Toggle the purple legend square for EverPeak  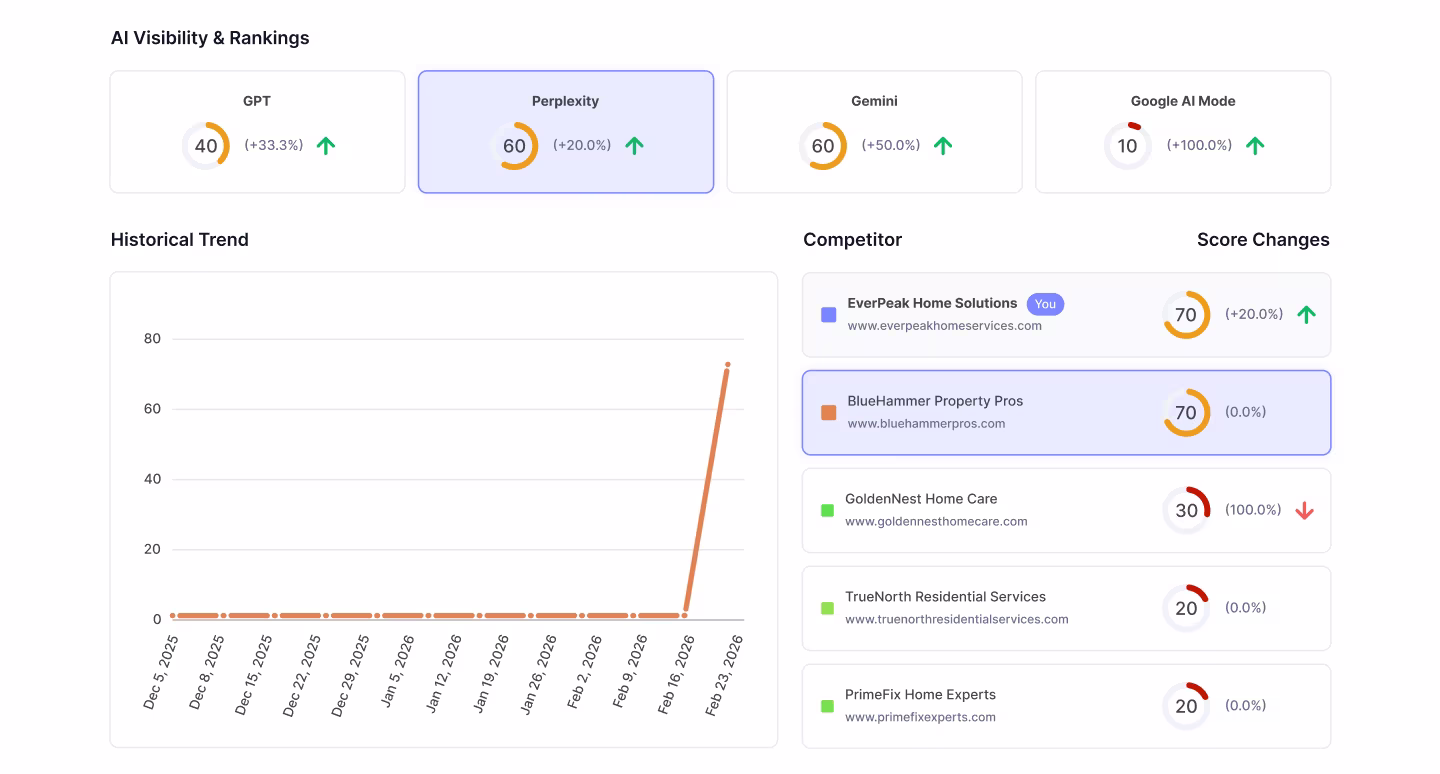pyautogui.click(x=827, y=314)
